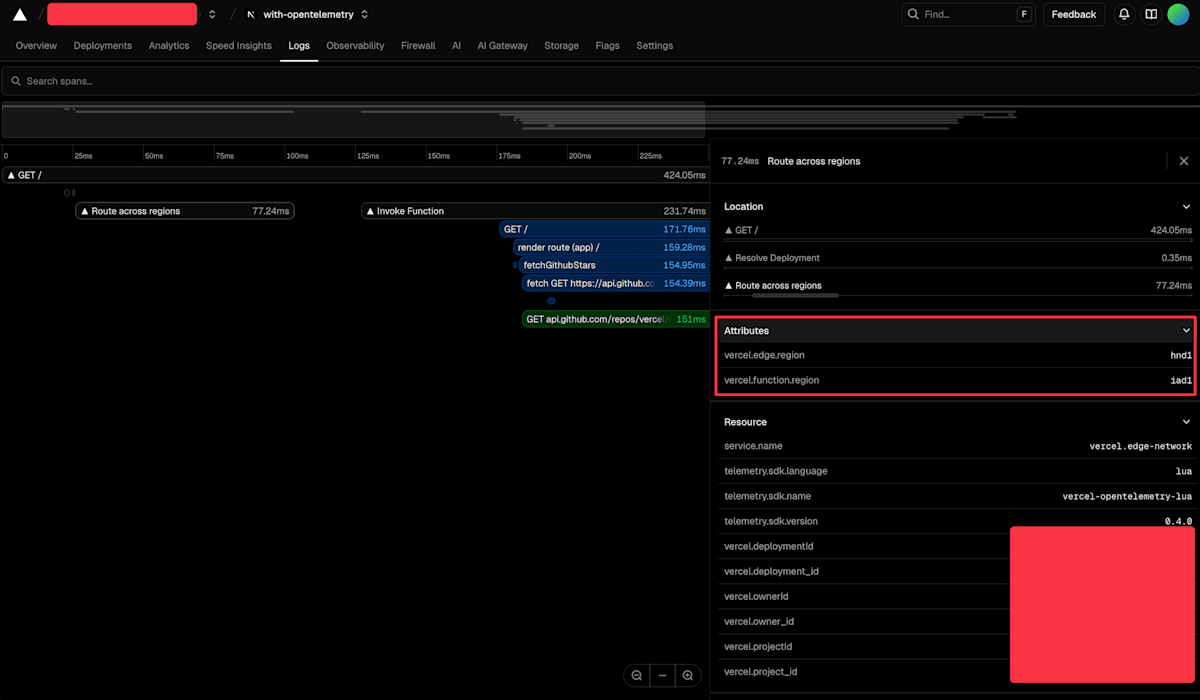
Task: Open the Flags tab
Action: coord(607,46)
